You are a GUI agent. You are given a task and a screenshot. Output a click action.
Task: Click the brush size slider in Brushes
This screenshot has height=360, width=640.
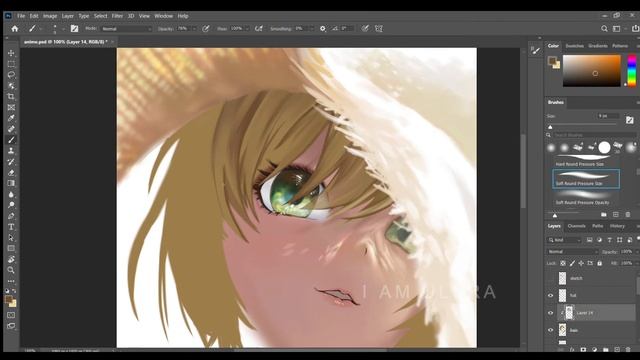(x=582, y=125)
